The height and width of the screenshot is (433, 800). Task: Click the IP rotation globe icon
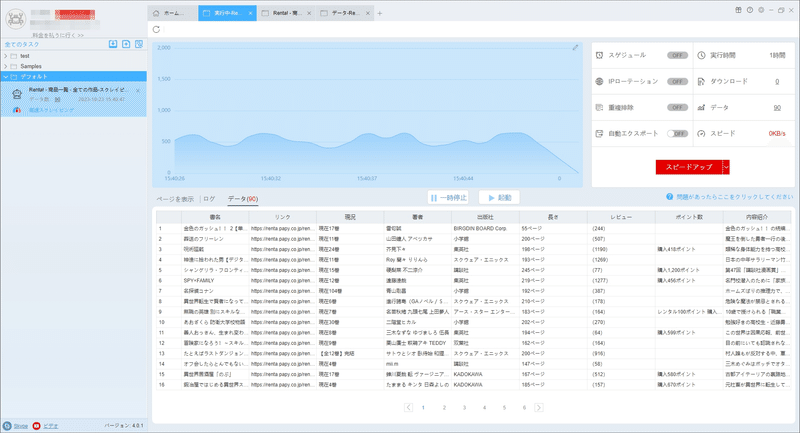pos(599,82)
